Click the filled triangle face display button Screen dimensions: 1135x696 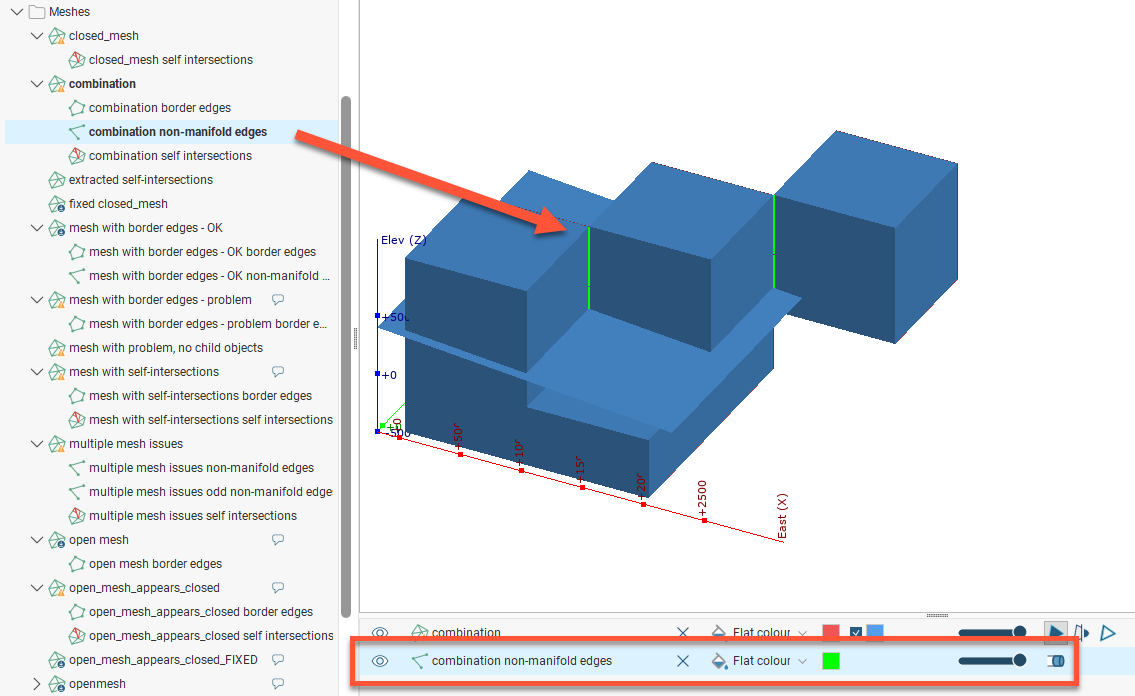(x=1055, y=633)
